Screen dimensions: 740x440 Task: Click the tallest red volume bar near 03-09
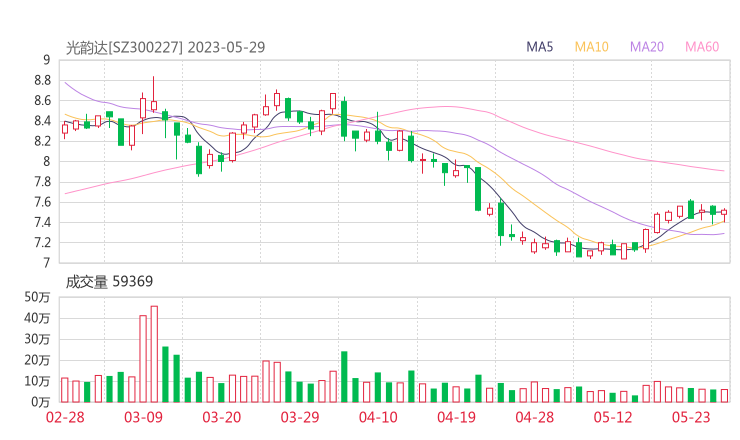(x=154, y=354)
